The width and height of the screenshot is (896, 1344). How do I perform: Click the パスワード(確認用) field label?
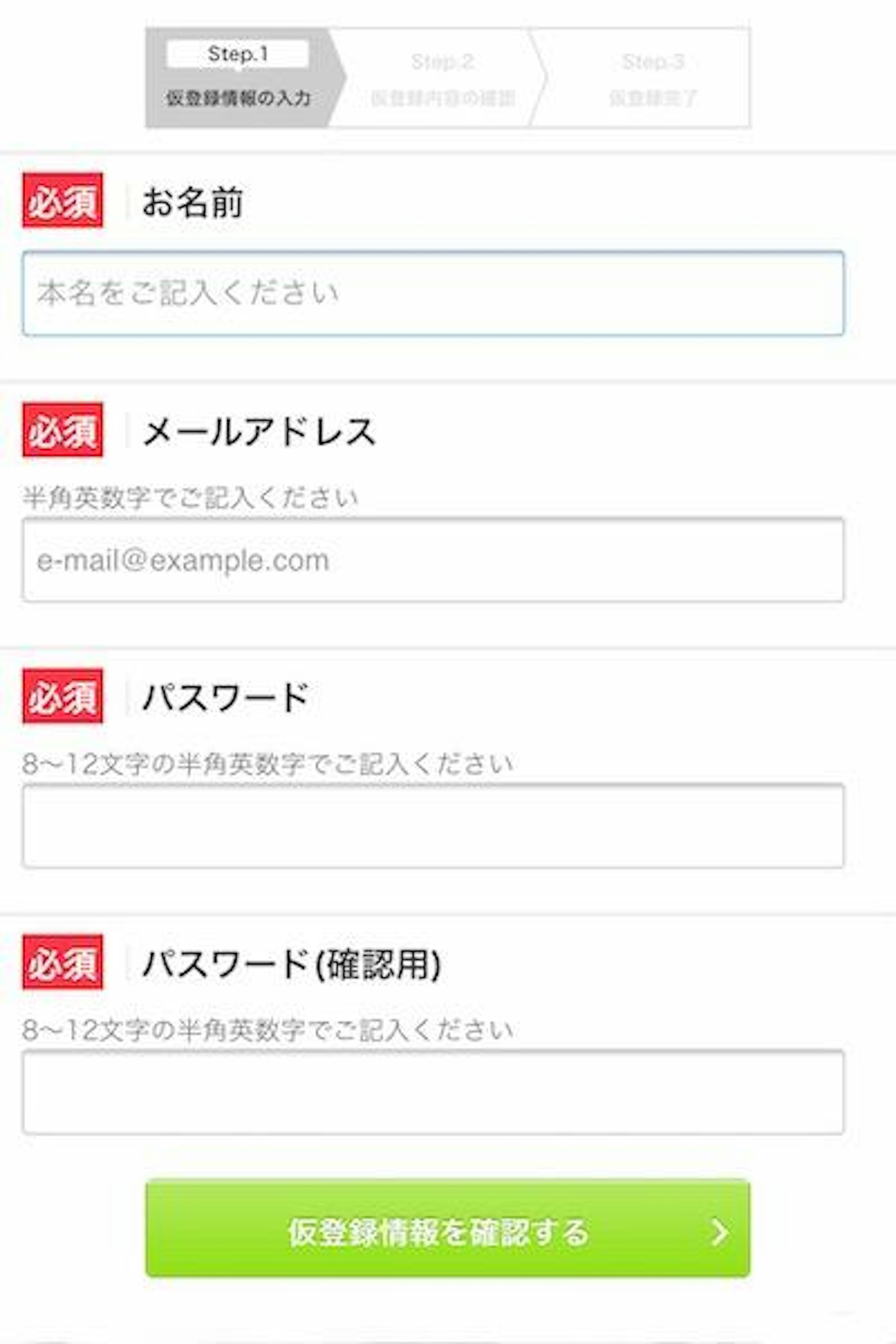(291, 964)
